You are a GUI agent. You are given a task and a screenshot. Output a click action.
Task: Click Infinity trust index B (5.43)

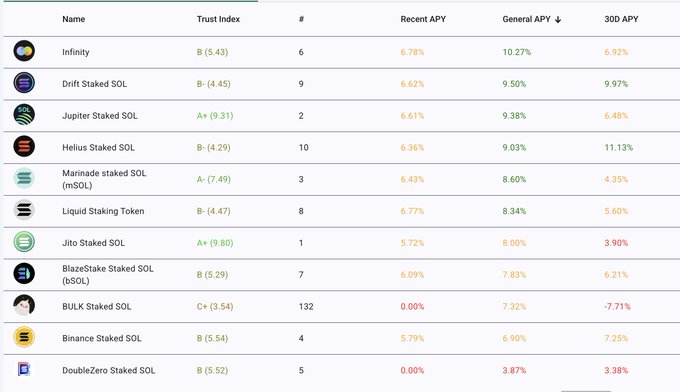click(212, 52)
